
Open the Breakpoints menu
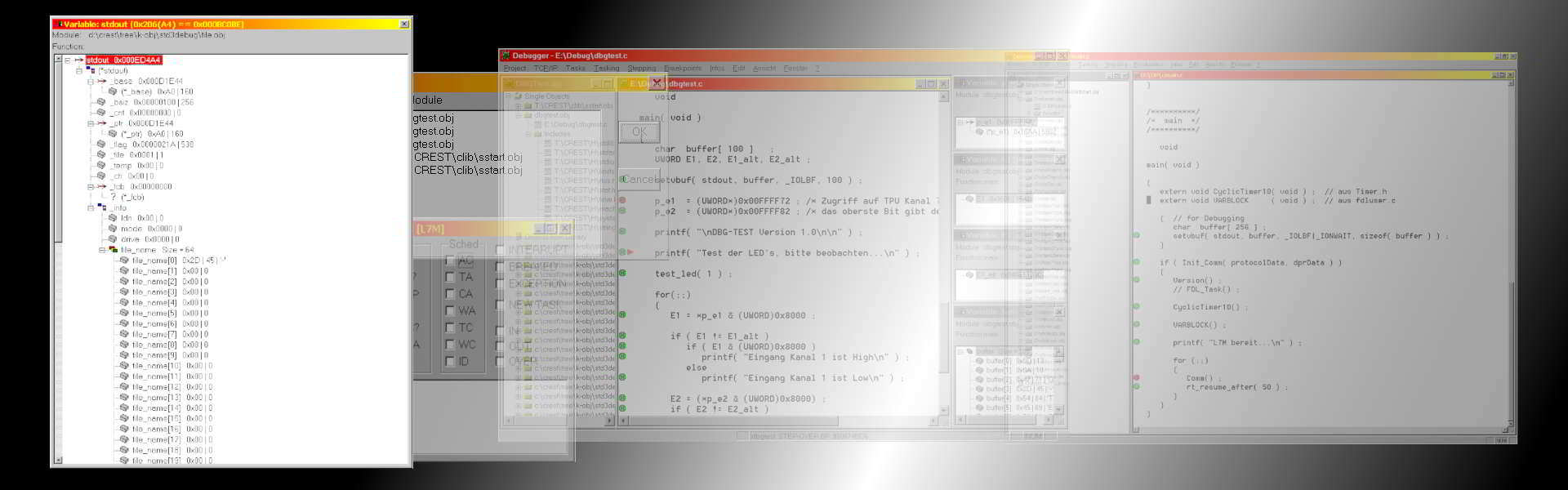682,69
